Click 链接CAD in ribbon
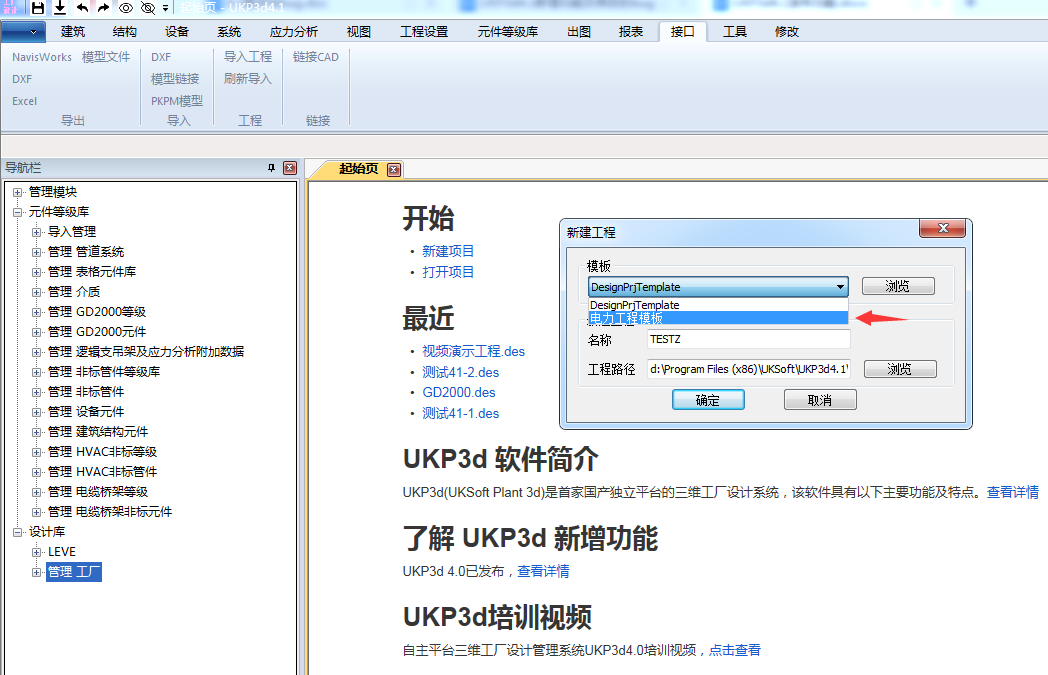Viewport: 1048px width, 675px height. pyautogui.click(x=315, y=57)
